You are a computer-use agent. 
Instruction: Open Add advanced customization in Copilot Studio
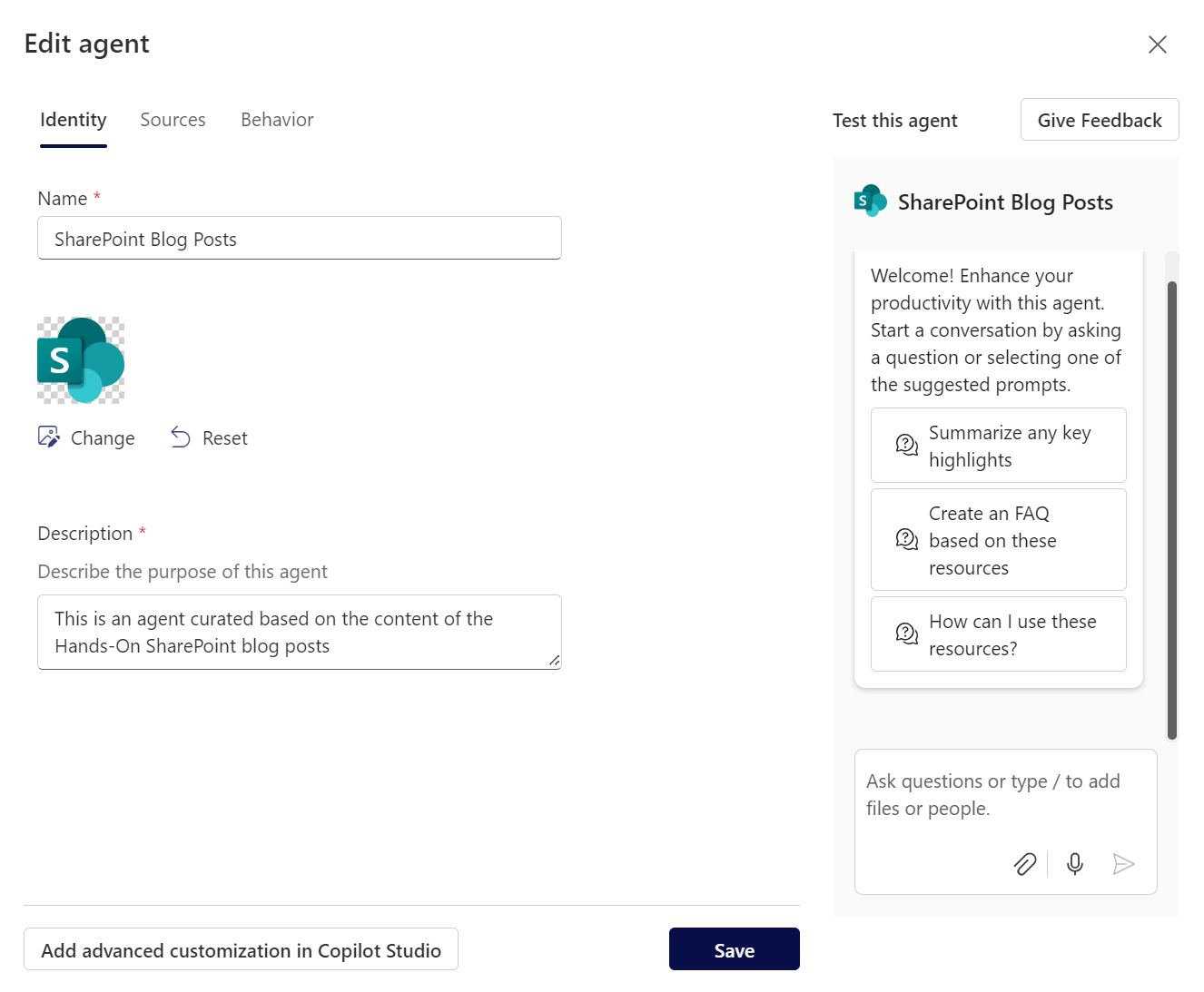(241, 949)
